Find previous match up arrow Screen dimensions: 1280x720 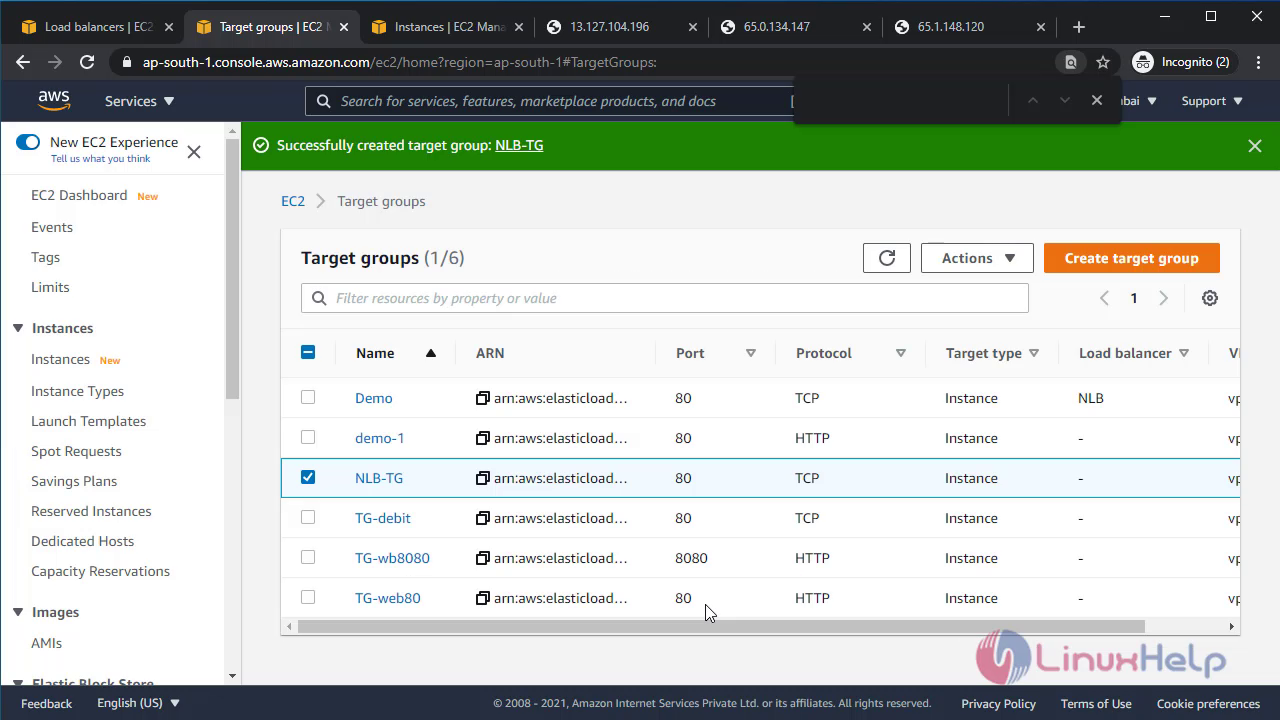[x=1033, y=100]
